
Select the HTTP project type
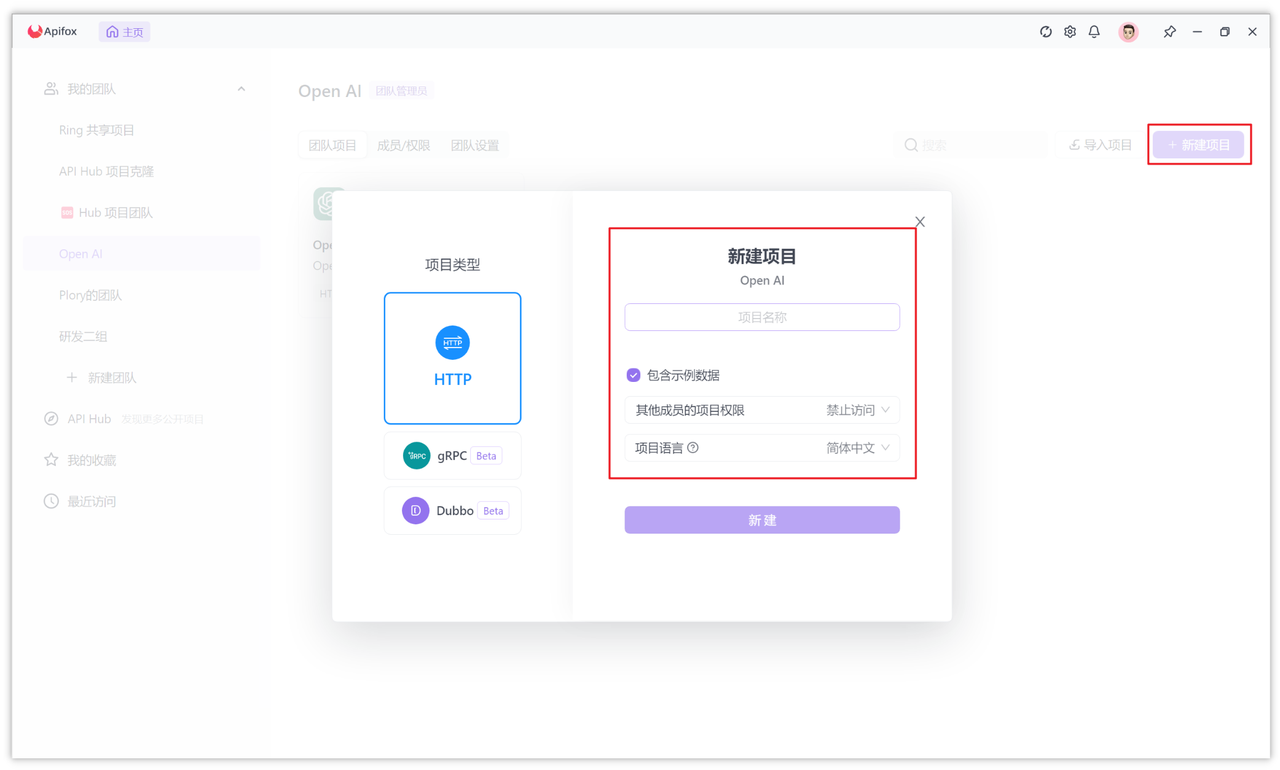tap(452, 358)
